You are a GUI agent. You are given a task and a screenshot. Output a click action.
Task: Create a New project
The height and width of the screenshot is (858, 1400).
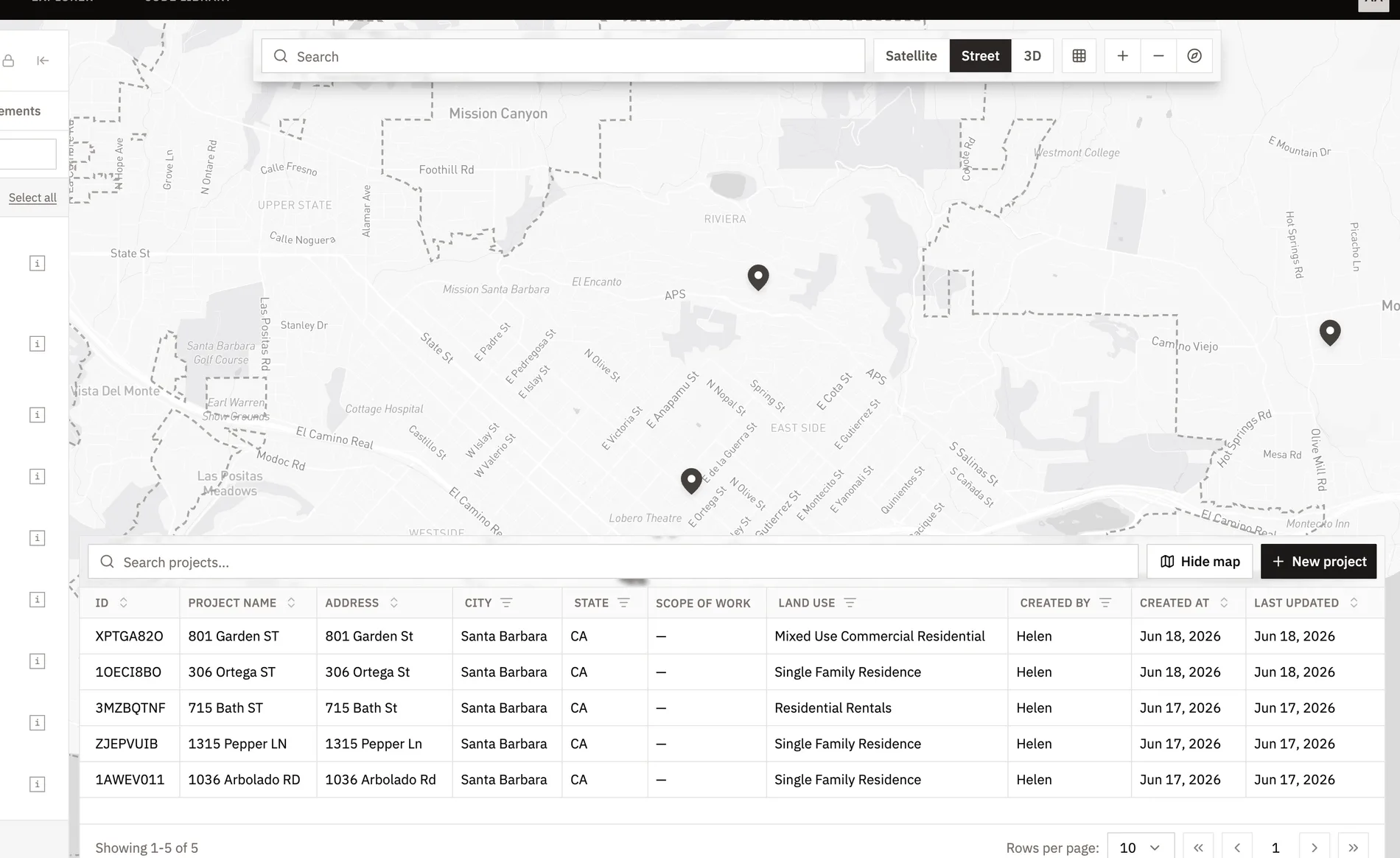tap(1318, 562)
